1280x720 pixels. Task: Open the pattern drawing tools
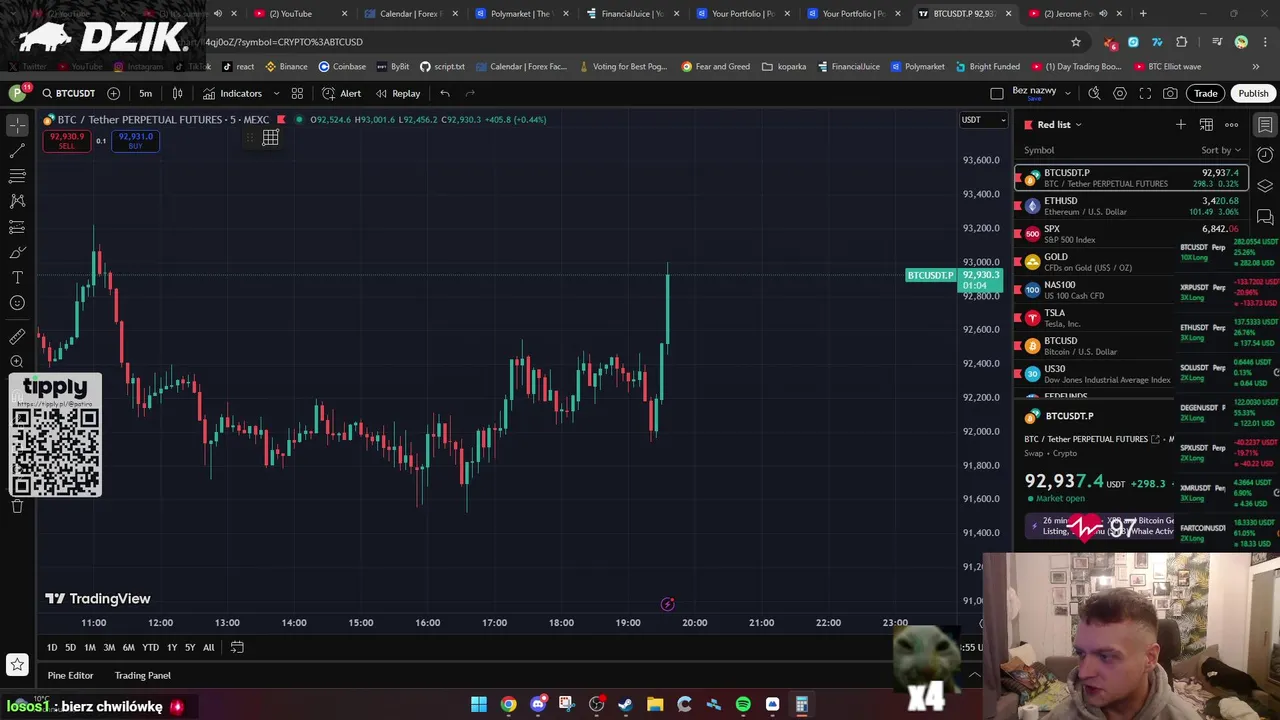(17, 201)
